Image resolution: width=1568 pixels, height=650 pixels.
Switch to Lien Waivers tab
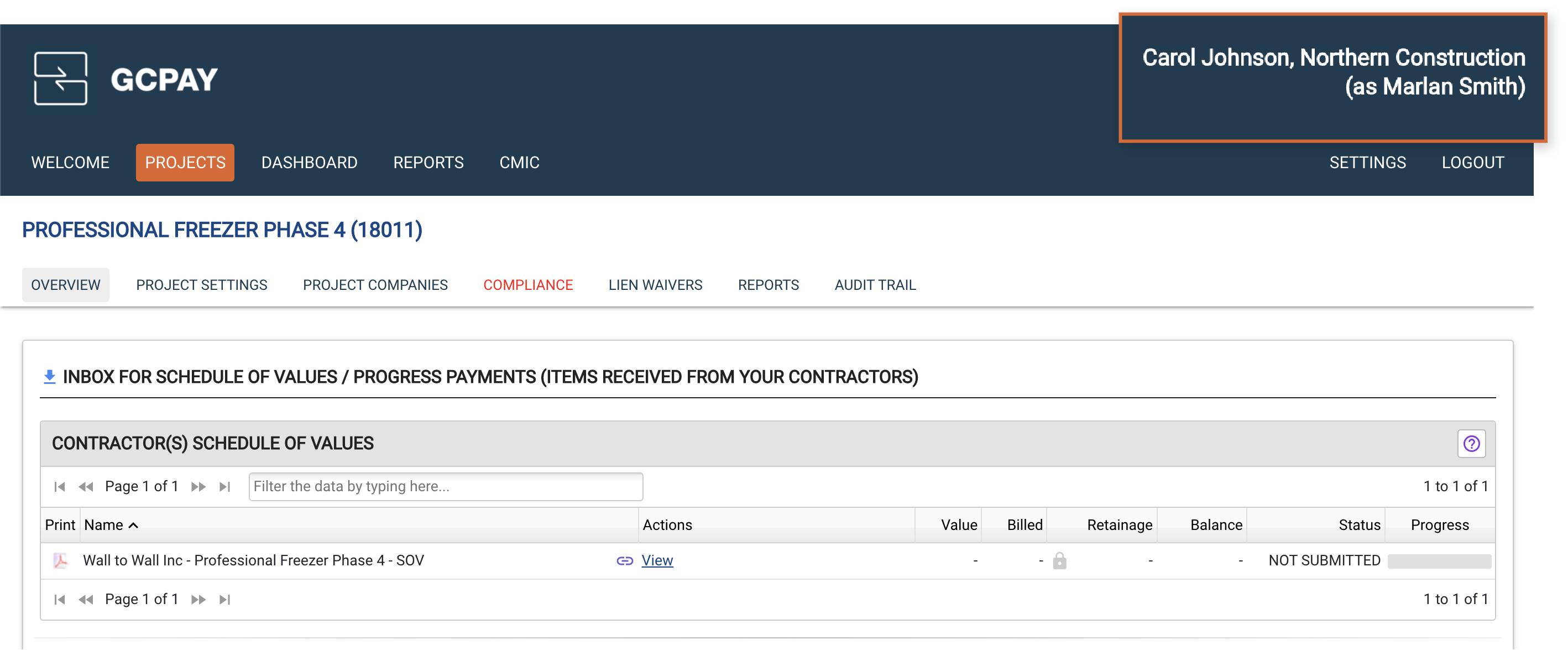655,285
